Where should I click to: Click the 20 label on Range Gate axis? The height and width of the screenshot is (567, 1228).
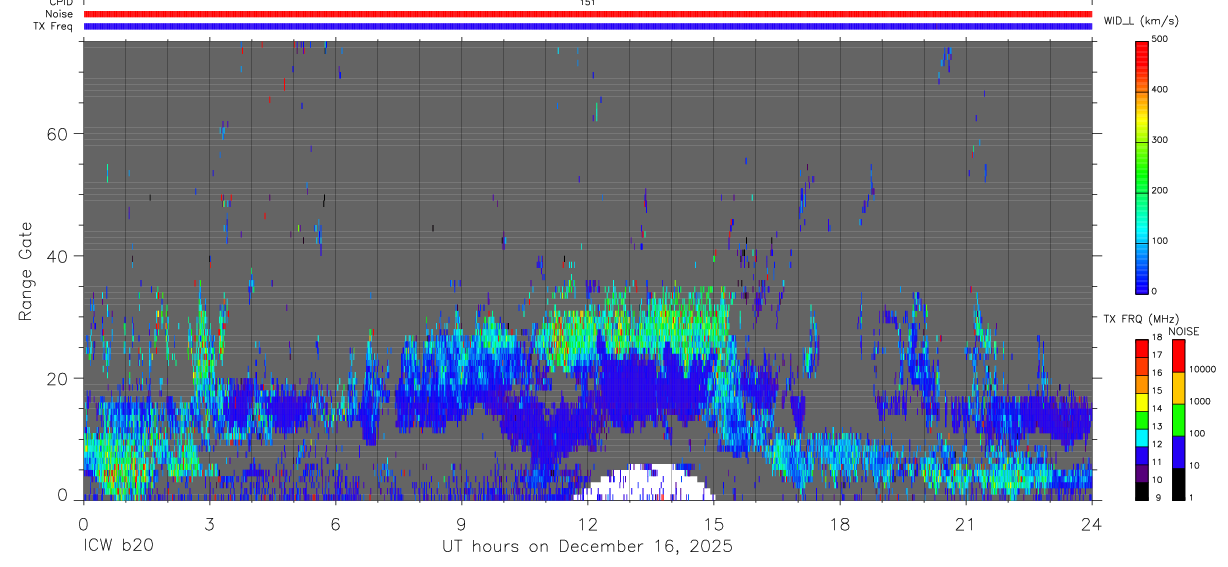coord(58,378)
